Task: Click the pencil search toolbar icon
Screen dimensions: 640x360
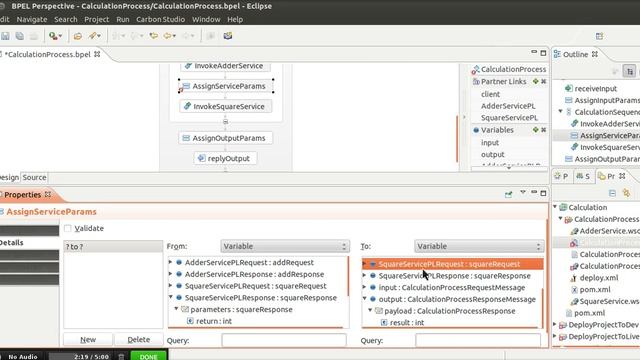Action: (x=93, y=36)
